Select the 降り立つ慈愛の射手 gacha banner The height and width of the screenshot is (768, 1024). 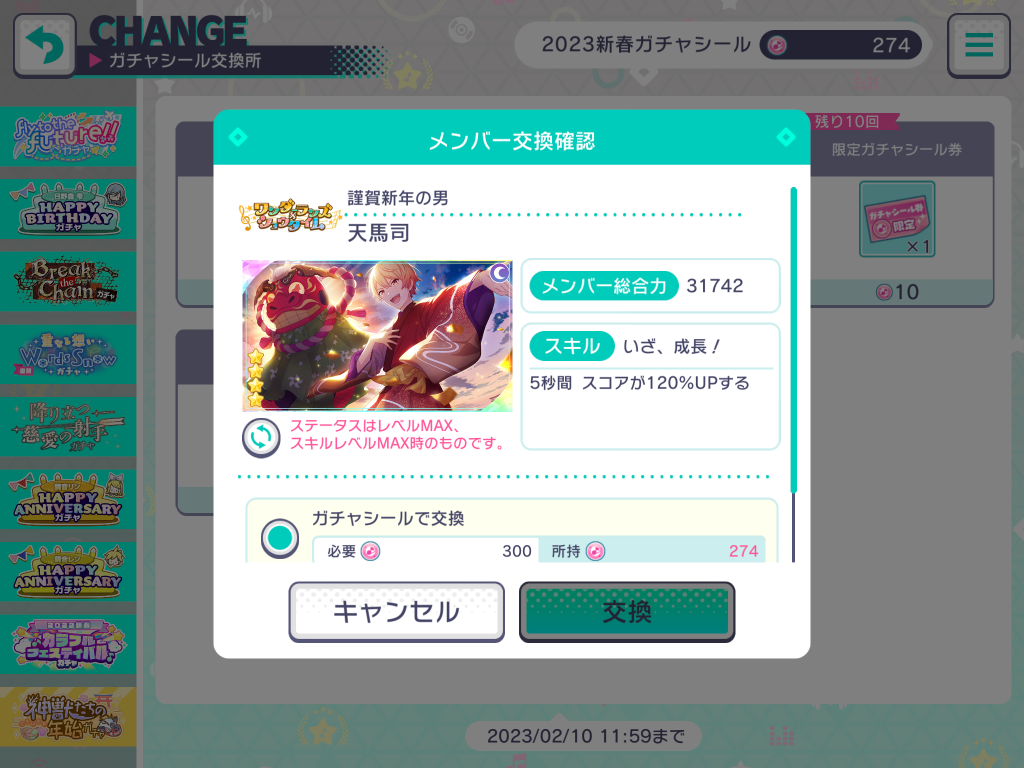pyautogui.click(x=68, y=426)
